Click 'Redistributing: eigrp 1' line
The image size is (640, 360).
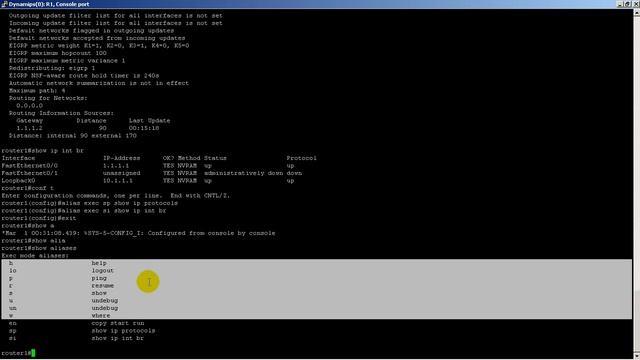[52, 68]
